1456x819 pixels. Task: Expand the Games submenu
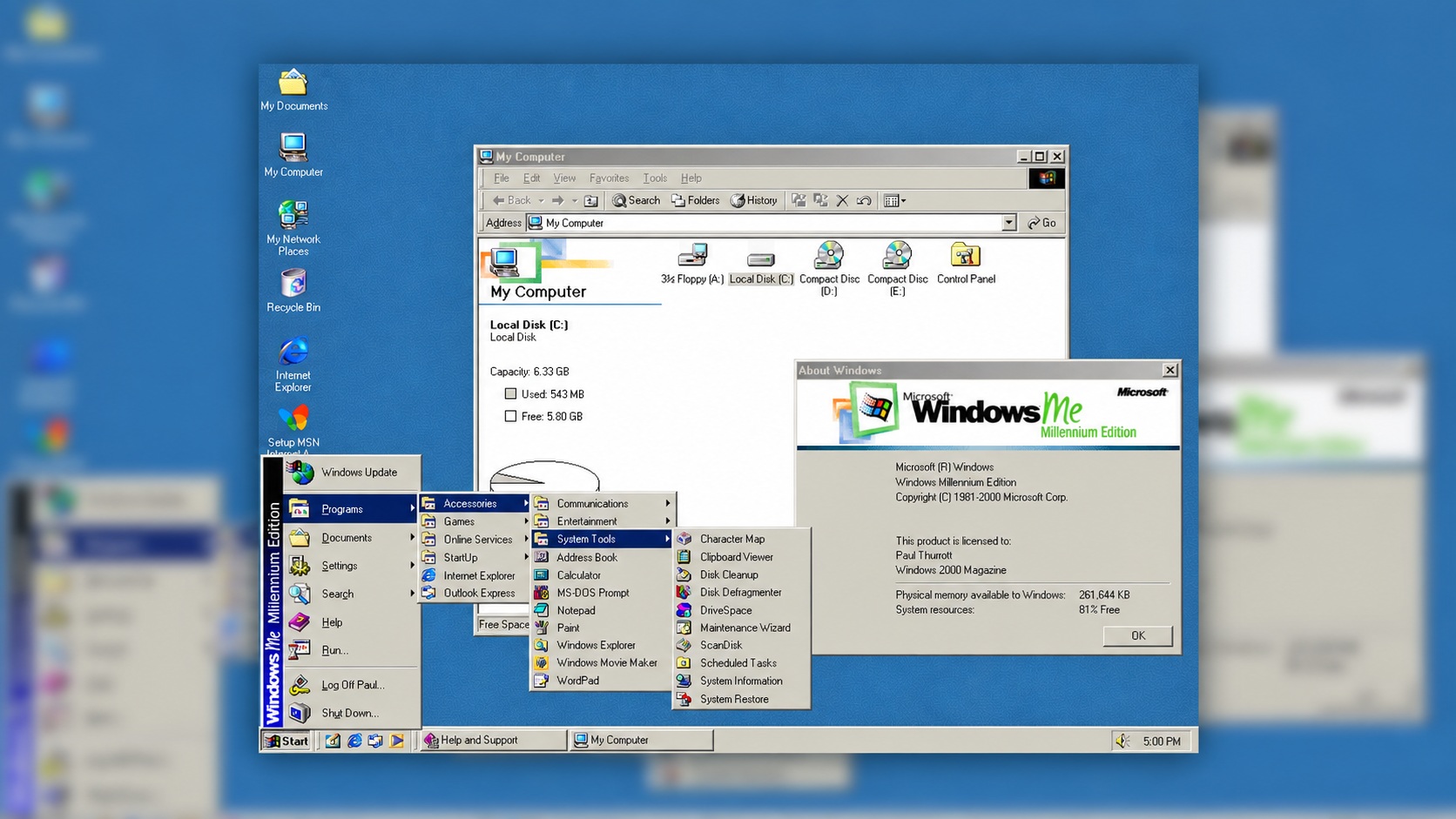pyautogui.click(x=475, y=522)
